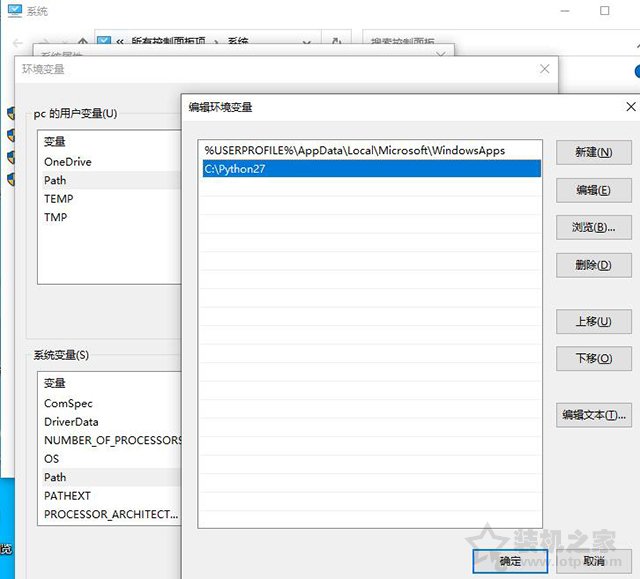
Task: Confirm with the 确定 button
Action: coord(510,561)
